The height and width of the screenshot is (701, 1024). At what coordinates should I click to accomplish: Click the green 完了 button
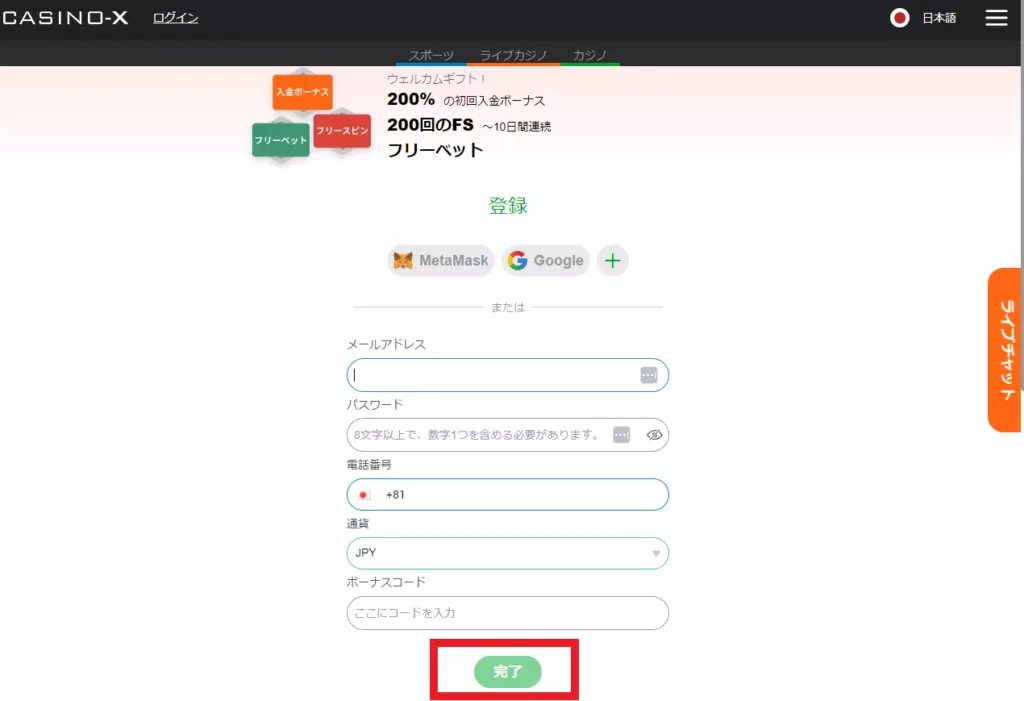[x=507, y=672]
